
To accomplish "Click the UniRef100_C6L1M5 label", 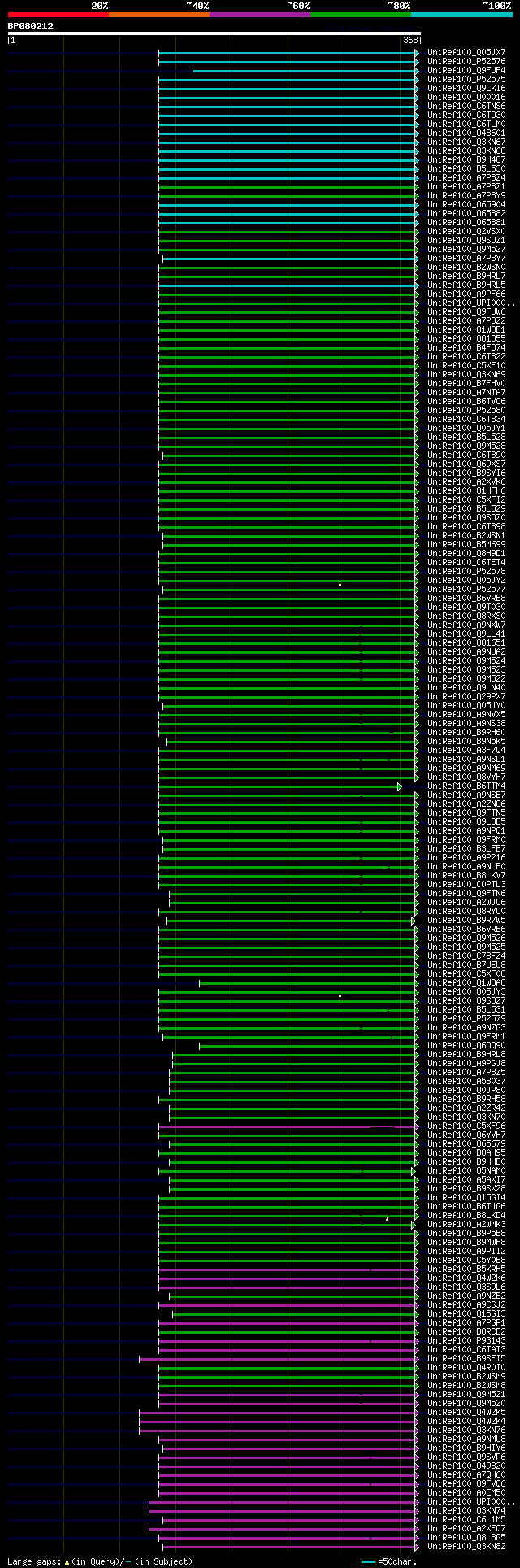I will coord(466,1520).
